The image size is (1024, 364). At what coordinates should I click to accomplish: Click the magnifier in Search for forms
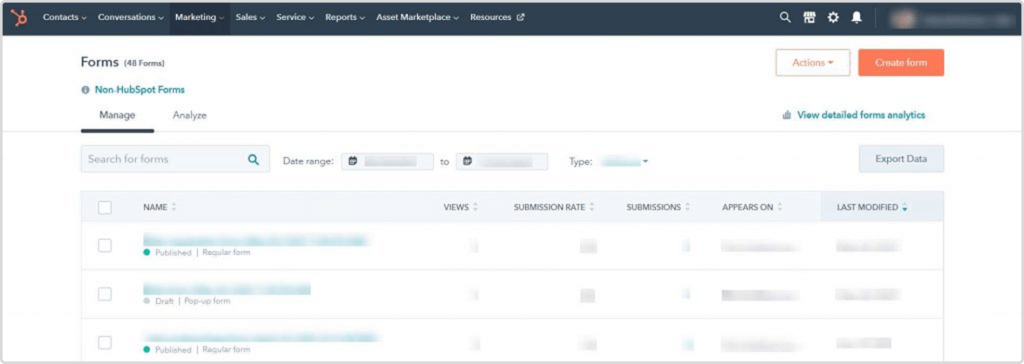point(253,159)
